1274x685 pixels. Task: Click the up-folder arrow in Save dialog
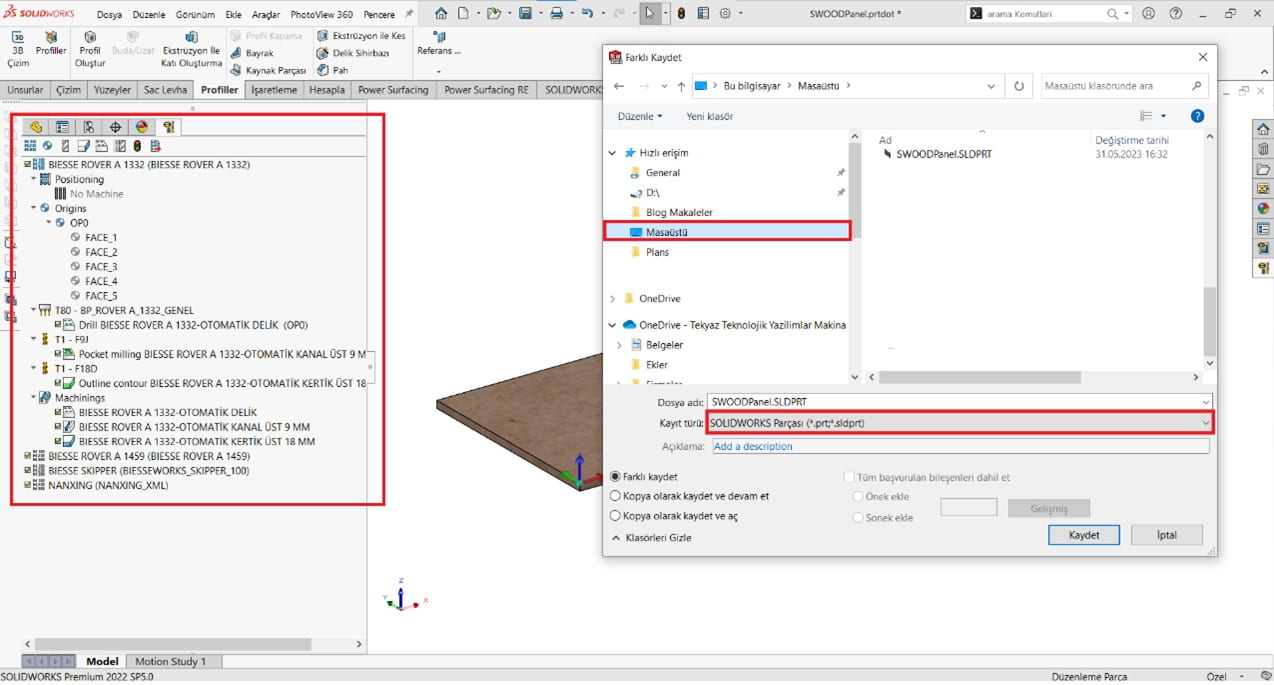tap(681, 86)
